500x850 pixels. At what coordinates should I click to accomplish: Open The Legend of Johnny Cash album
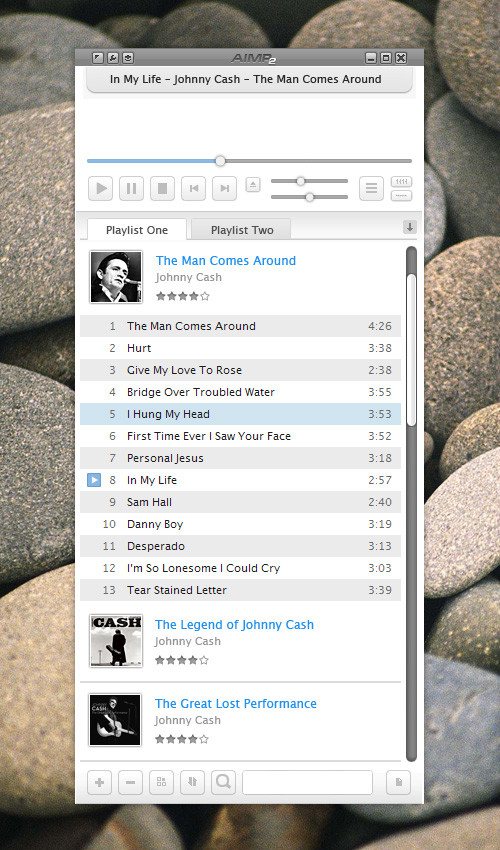[x=234, y=624]
